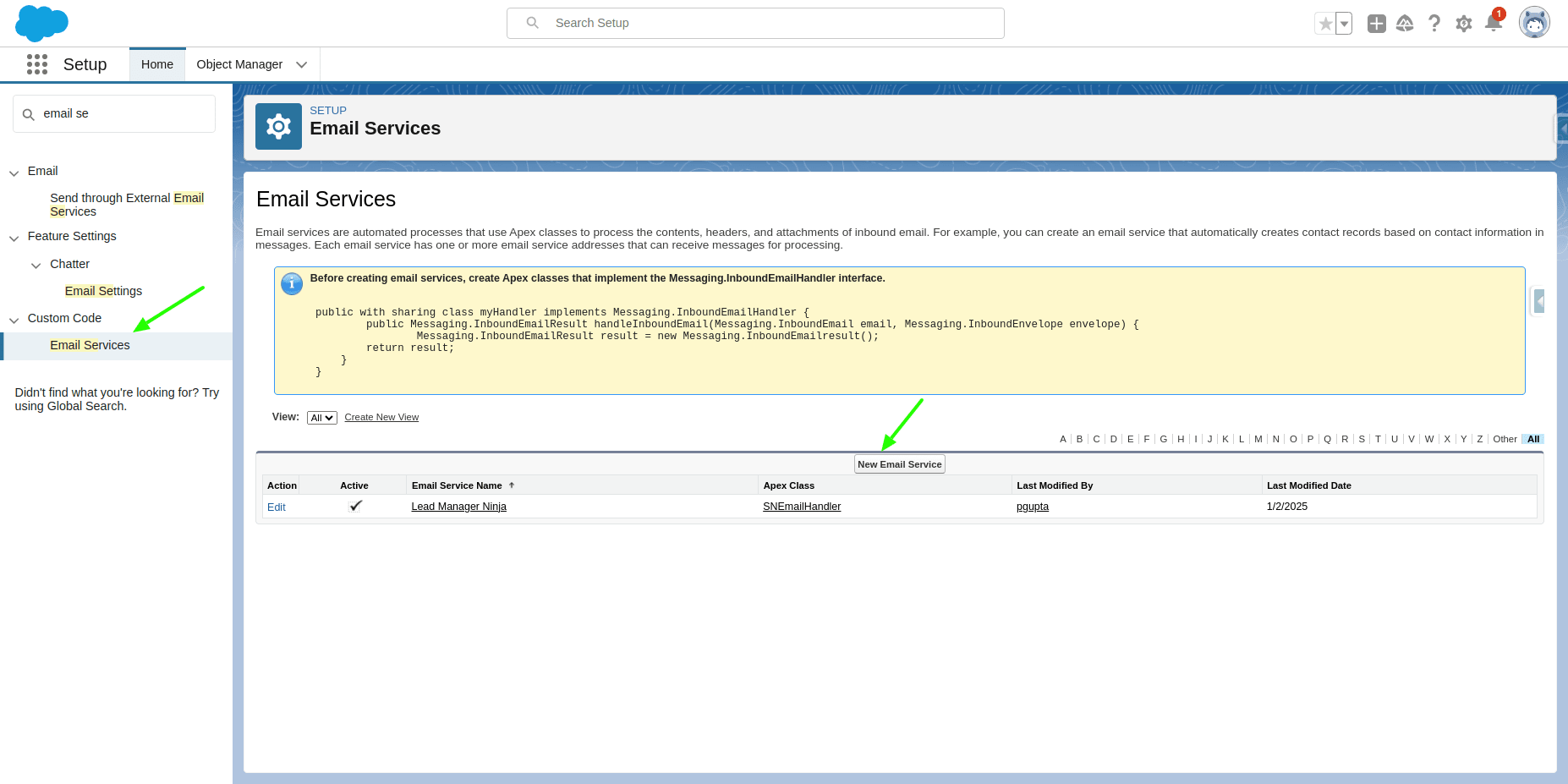Open the View 'All' dropdown
The image size is (1568, 784).
point(321,418)
